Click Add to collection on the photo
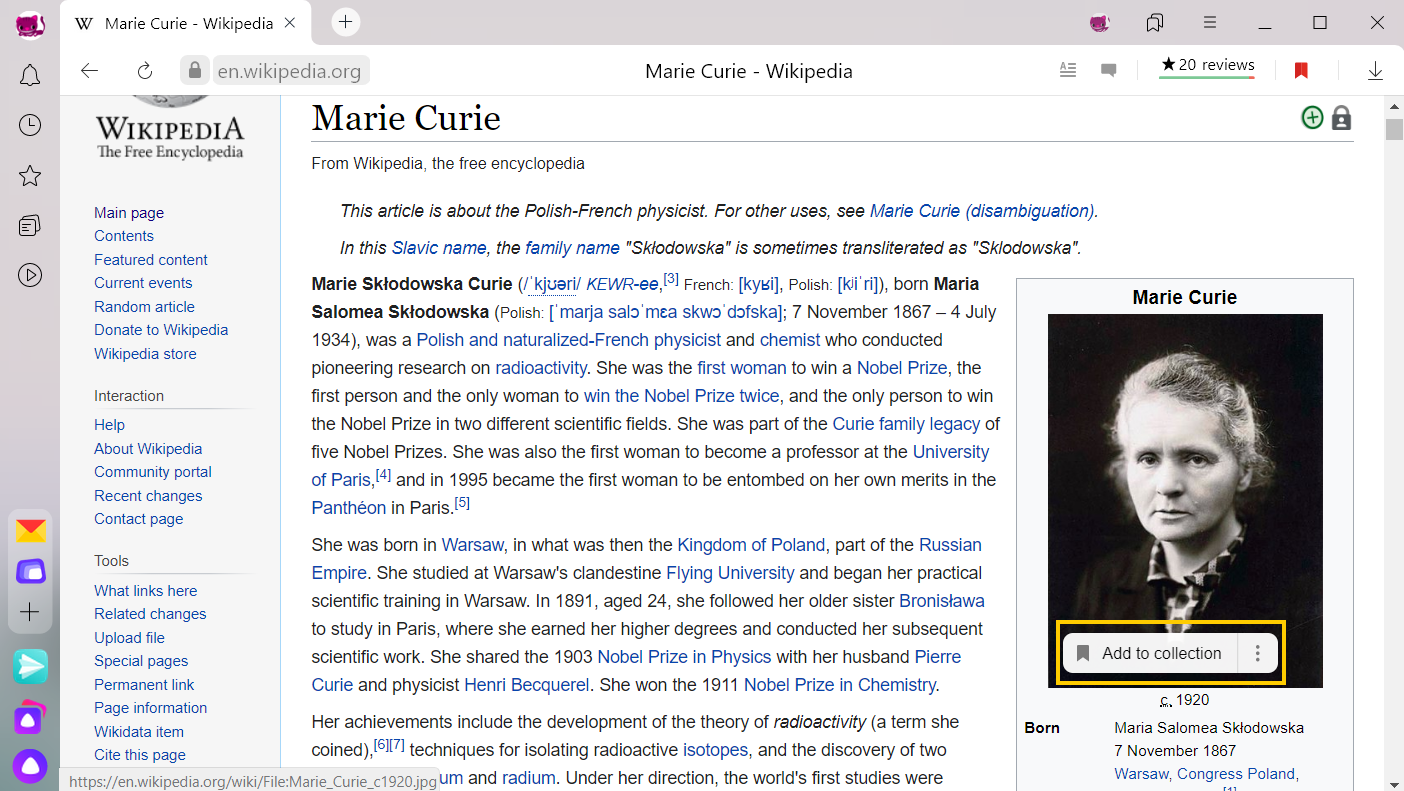Image resolution: width=1404 pixels, height=791 pixels. pos(1151,654)
